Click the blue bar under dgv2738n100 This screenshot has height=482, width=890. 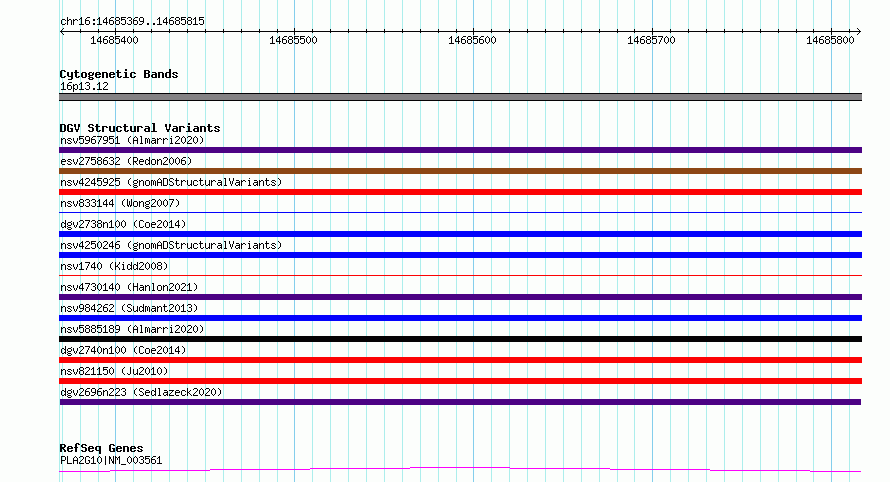point(460,234)
